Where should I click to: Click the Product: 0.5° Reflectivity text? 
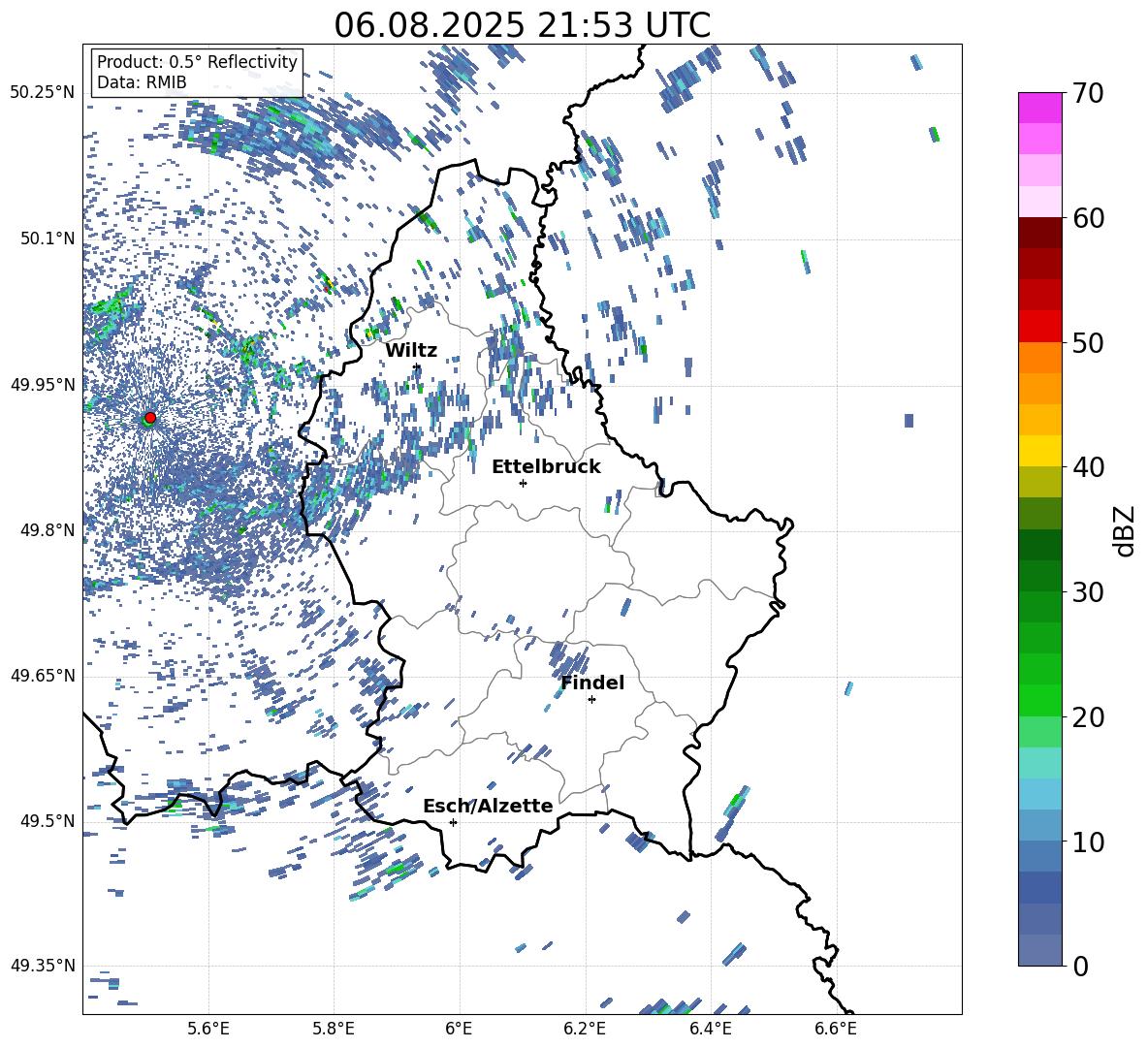tap(197, 61)
